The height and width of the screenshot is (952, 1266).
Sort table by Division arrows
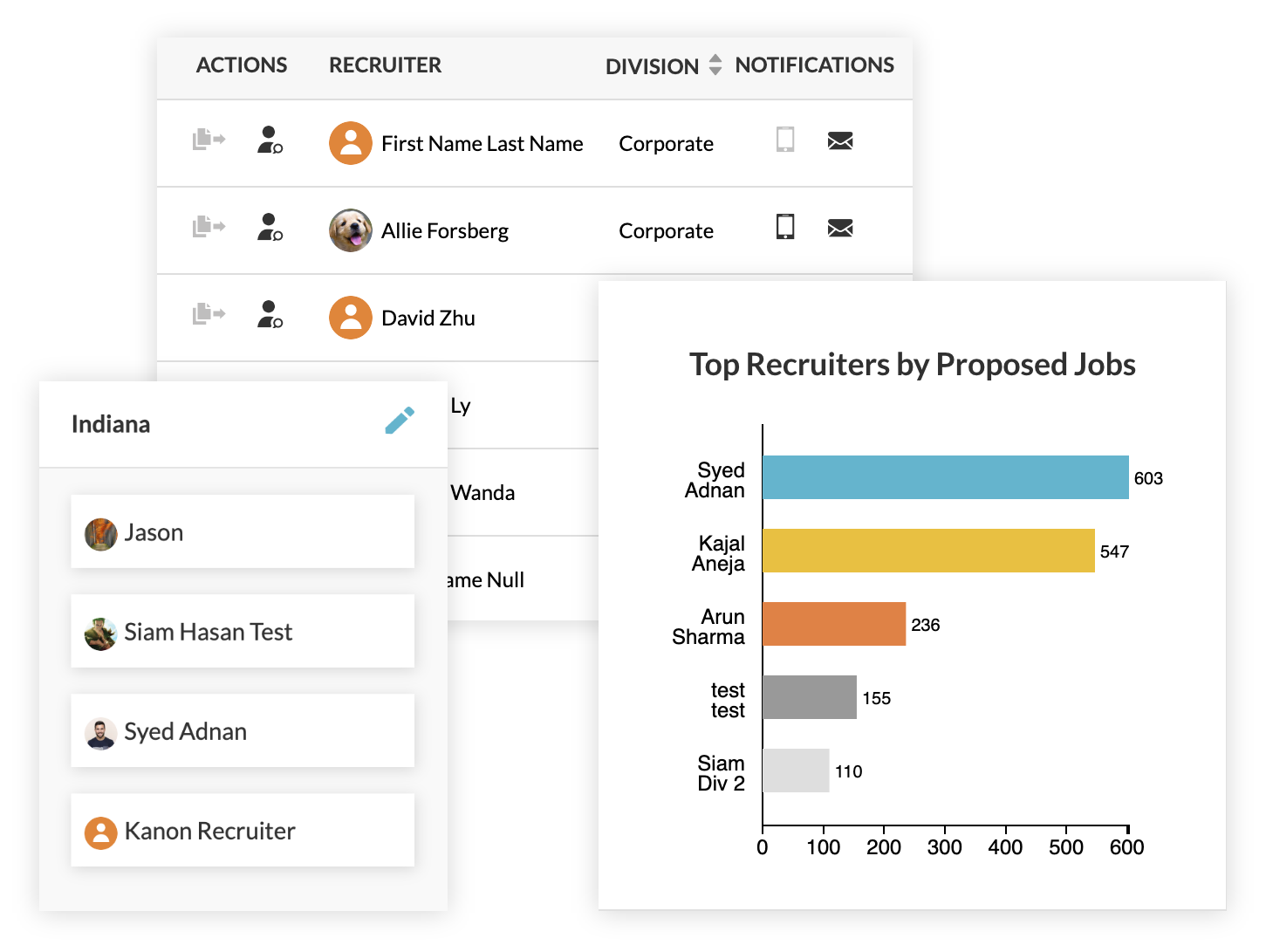715,65
